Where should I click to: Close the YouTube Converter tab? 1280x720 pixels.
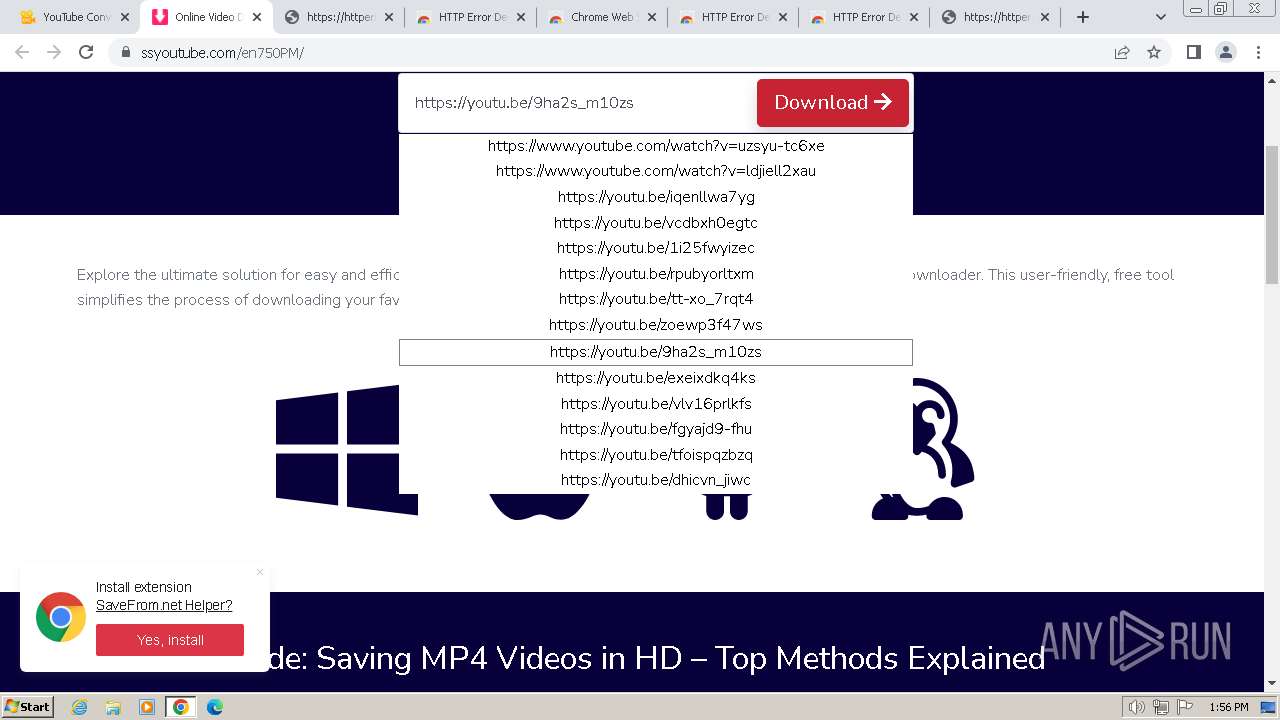click(x=125, y=17)
